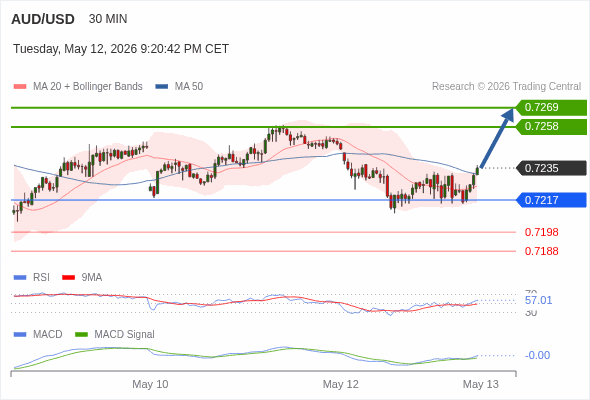590x400 pixels.
Task: Click the 9MA red legend swatch
Action: [68, 278]
